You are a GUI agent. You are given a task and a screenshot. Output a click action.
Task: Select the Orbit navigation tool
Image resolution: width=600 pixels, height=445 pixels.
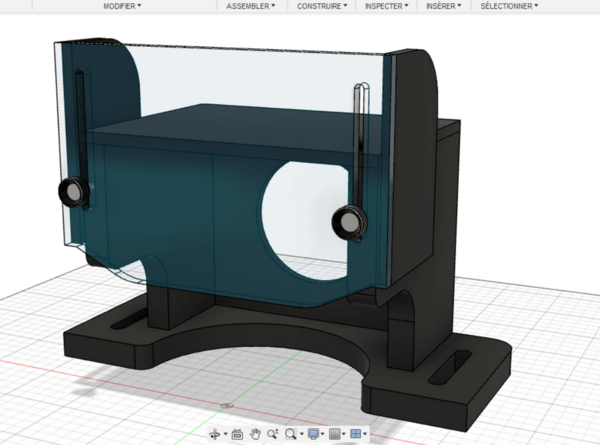216,434
